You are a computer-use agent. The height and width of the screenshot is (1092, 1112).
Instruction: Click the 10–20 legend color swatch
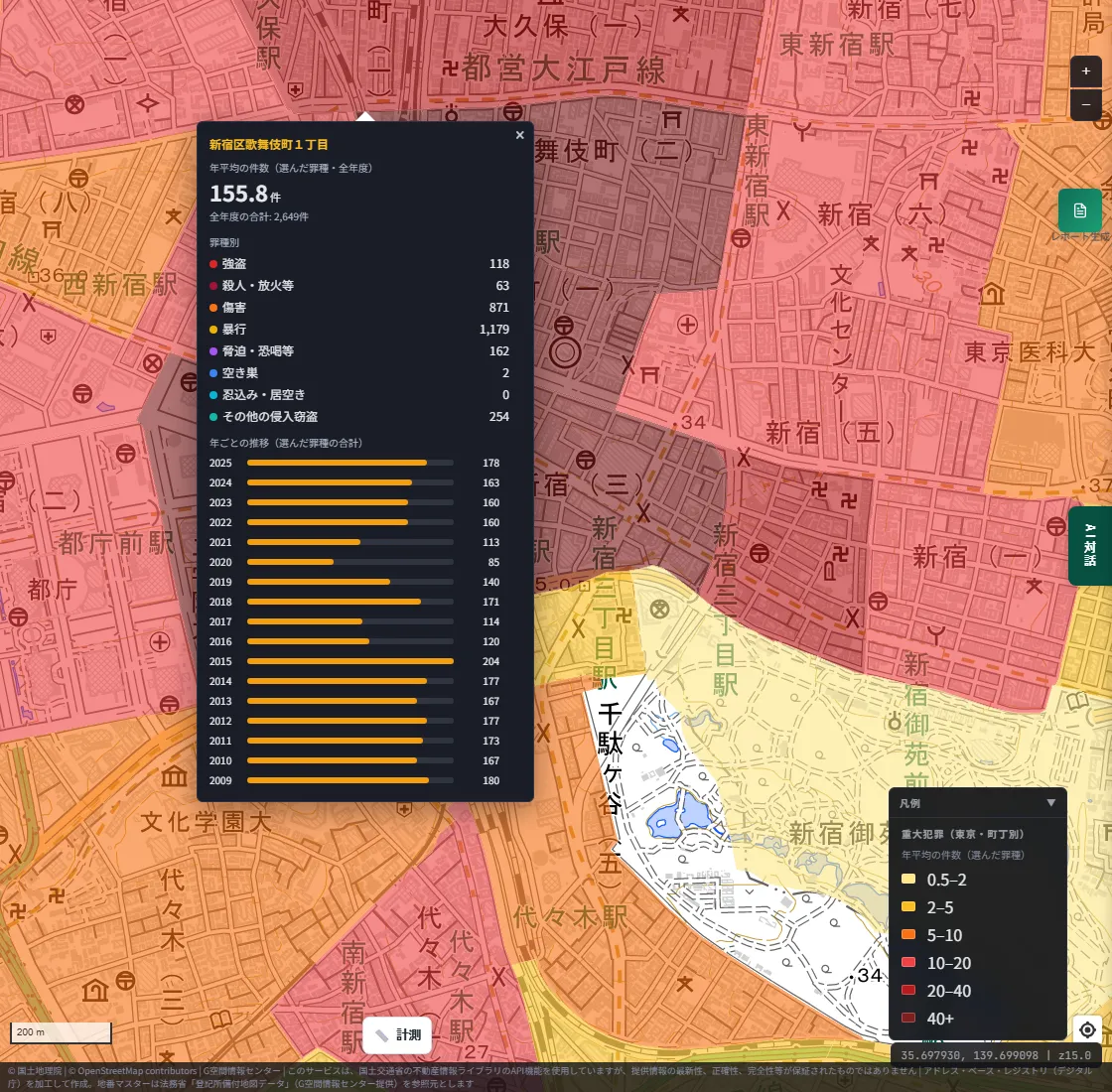[x=907, y=962]
